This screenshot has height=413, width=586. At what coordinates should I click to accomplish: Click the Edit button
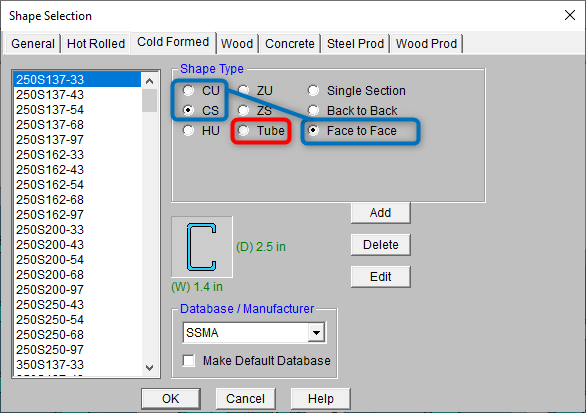pyautogui.click(x=380, y=277)
